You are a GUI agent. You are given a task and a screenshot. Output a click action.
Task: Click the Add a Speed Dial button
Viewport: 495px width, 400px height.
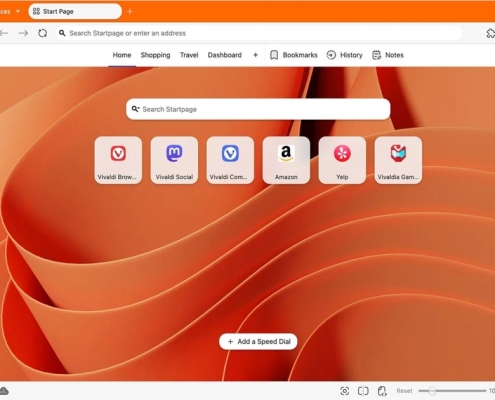[x=258, y=341]
